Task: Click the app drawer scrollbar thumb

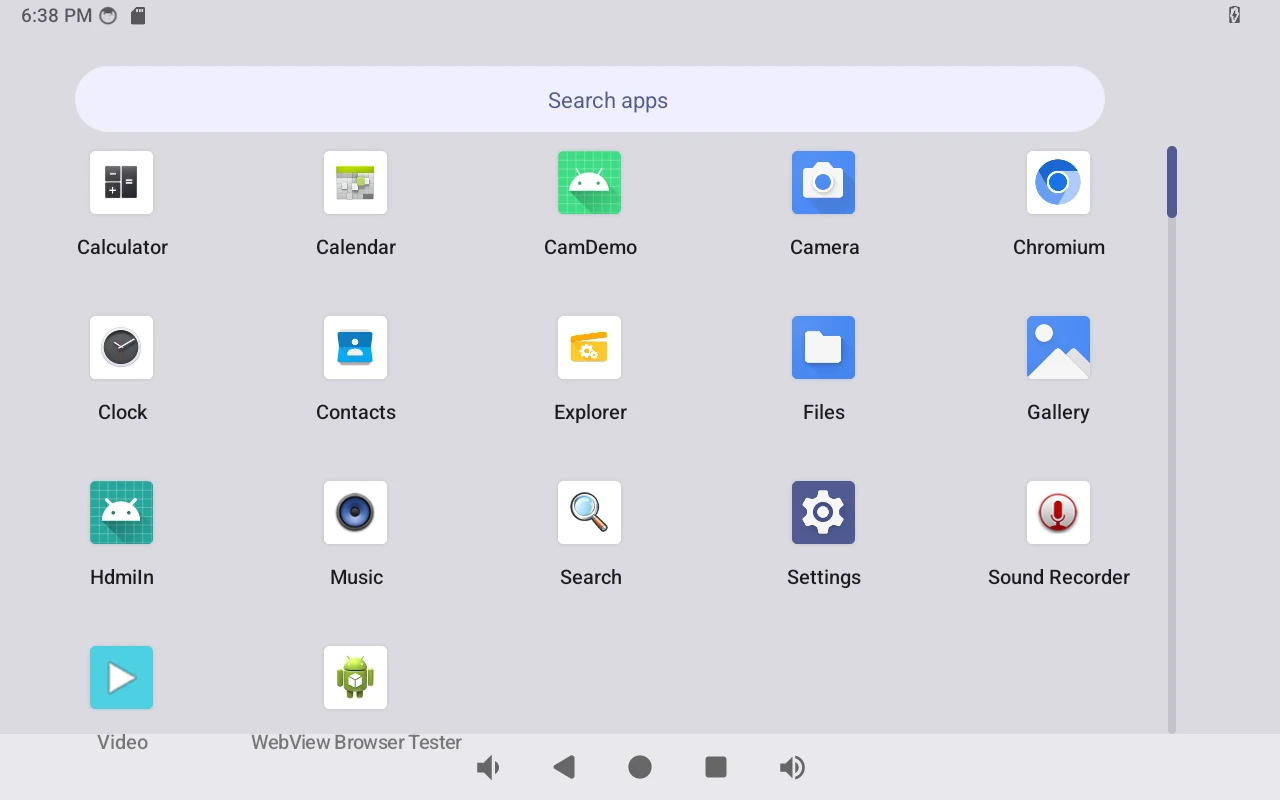Action: coord(1172,182)
